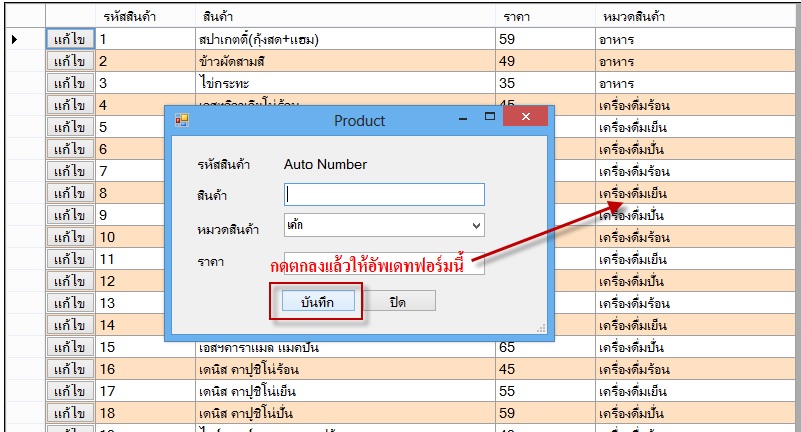801x432 pixels.
Task: Select the เครื่องดื่มปั่น category cell in row 18
Action: tap(695, 413)
